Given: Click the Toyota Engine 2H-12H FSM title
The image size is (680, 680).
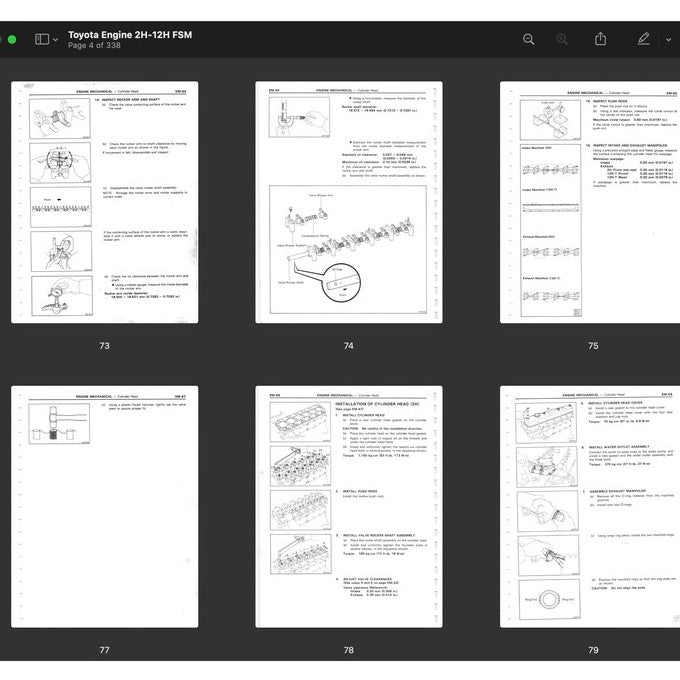Looking at the screenshot, I should tap(130, 34).
